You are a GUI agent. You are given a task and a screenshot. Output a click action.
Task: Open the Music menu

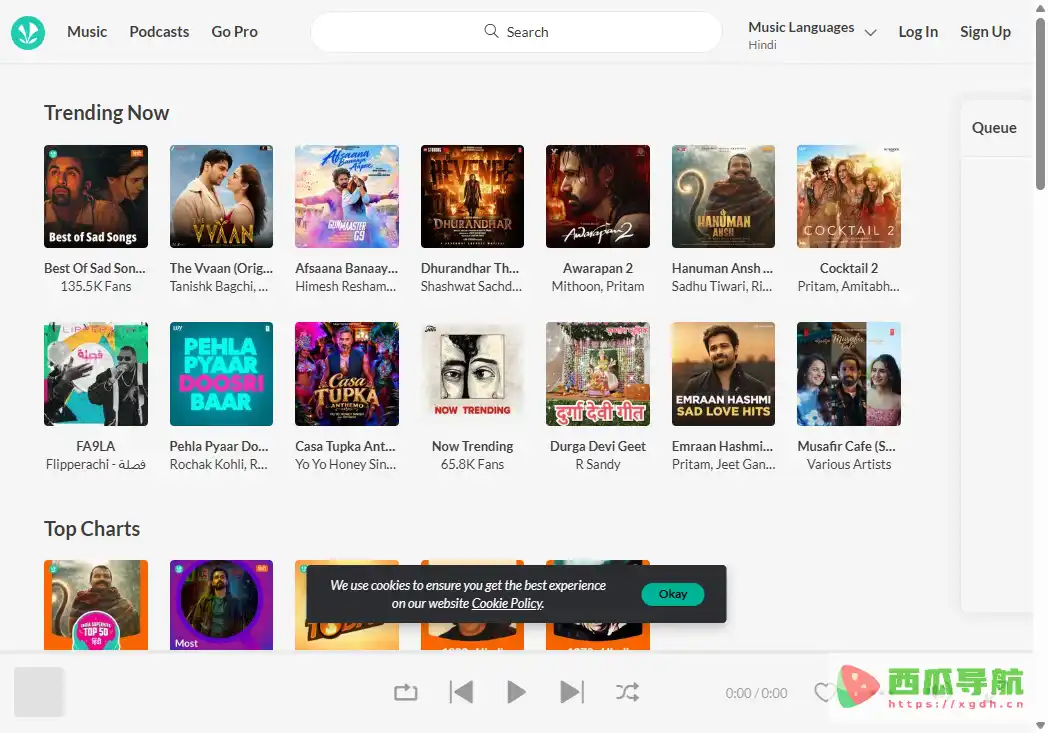coord(87,31)
